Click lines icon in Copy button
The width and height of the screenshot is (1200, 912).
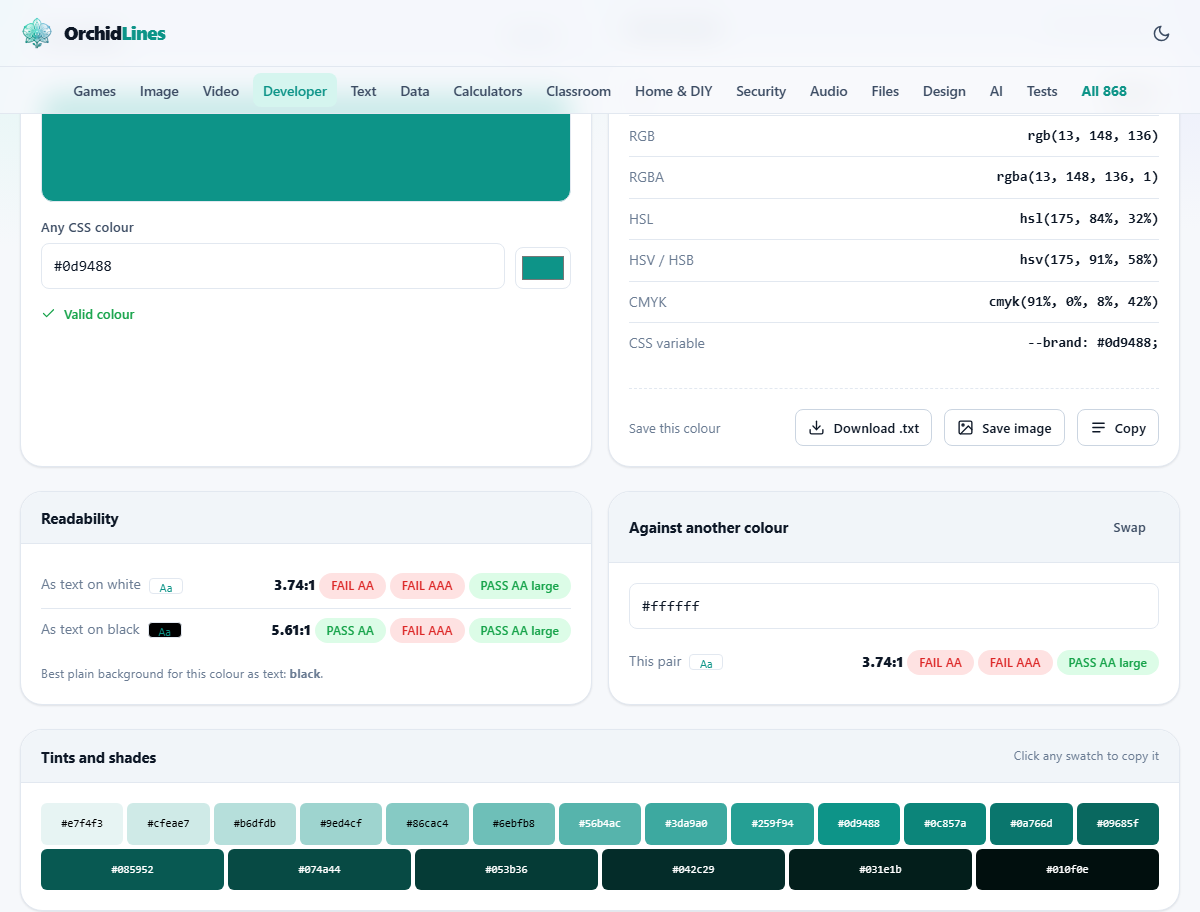[1098, 428]
